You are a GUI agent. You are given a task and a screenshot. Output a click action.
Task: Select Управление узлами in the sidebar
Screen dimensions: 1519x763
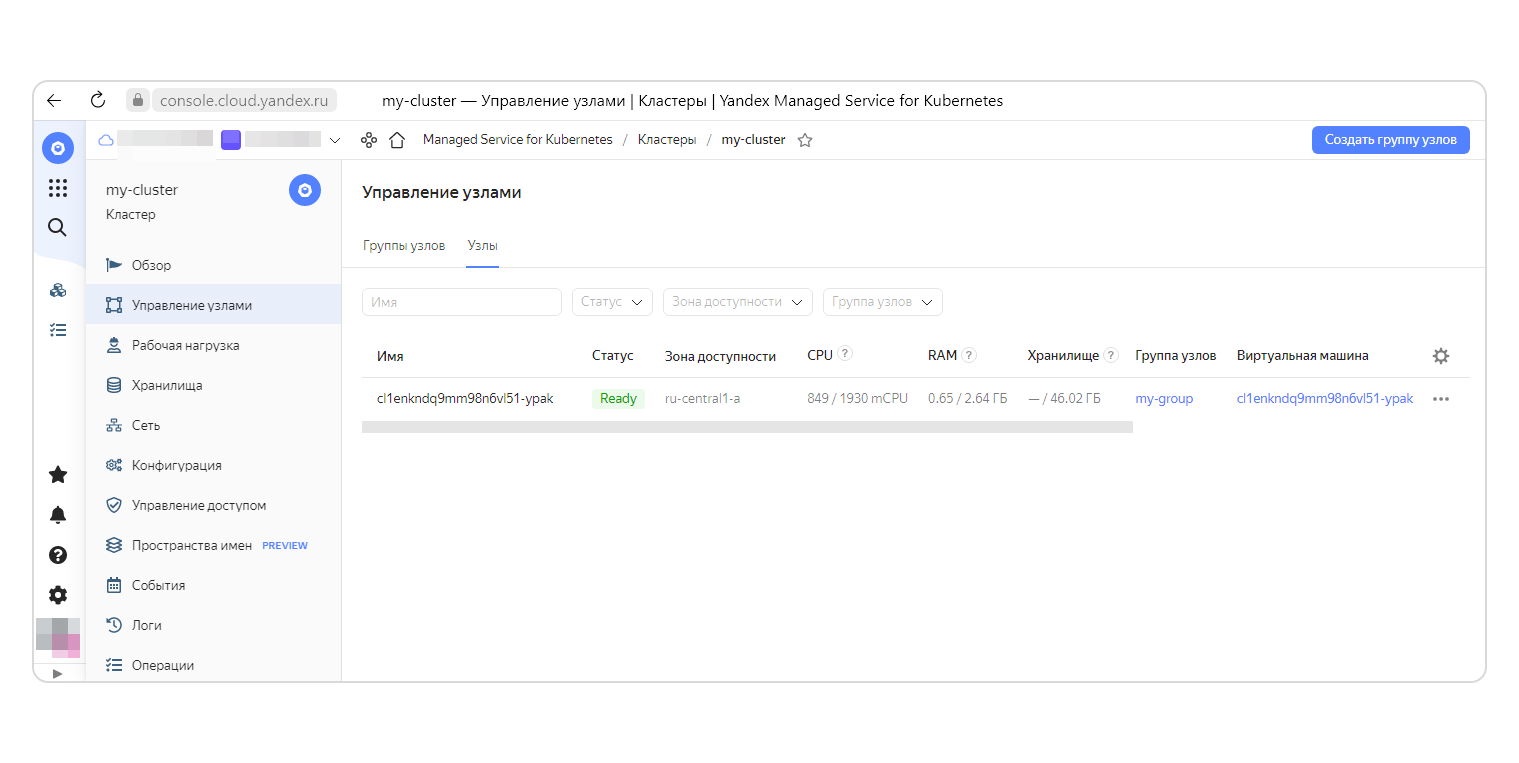click(213, 305)
